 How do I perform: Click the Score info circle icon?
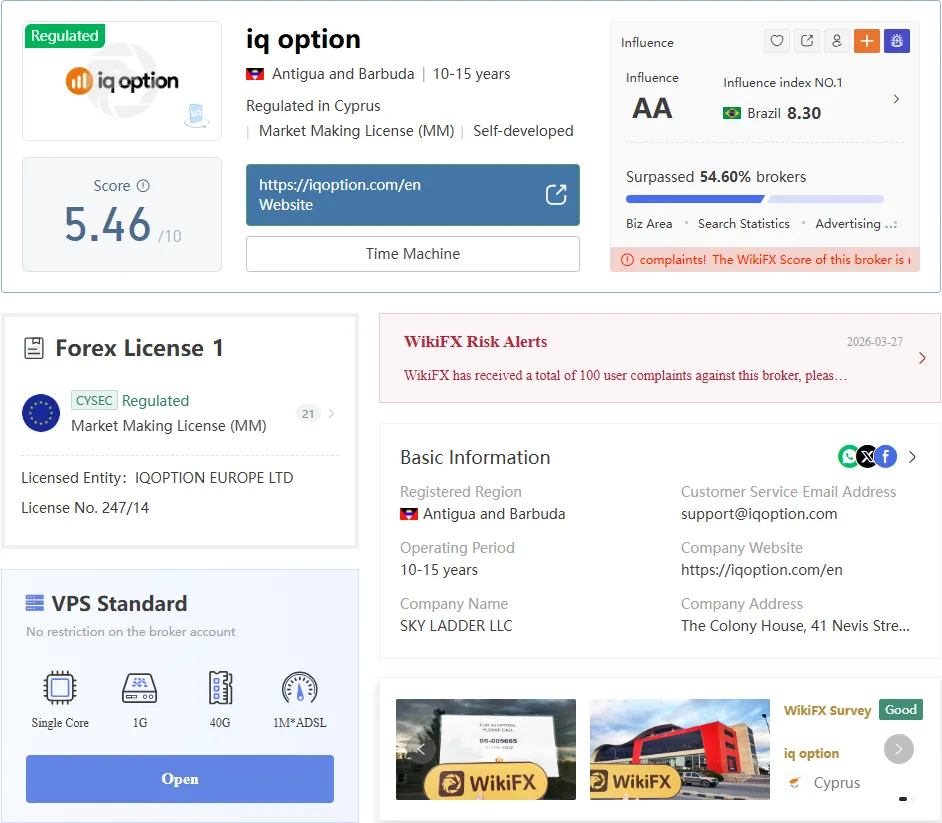point(143,186)
